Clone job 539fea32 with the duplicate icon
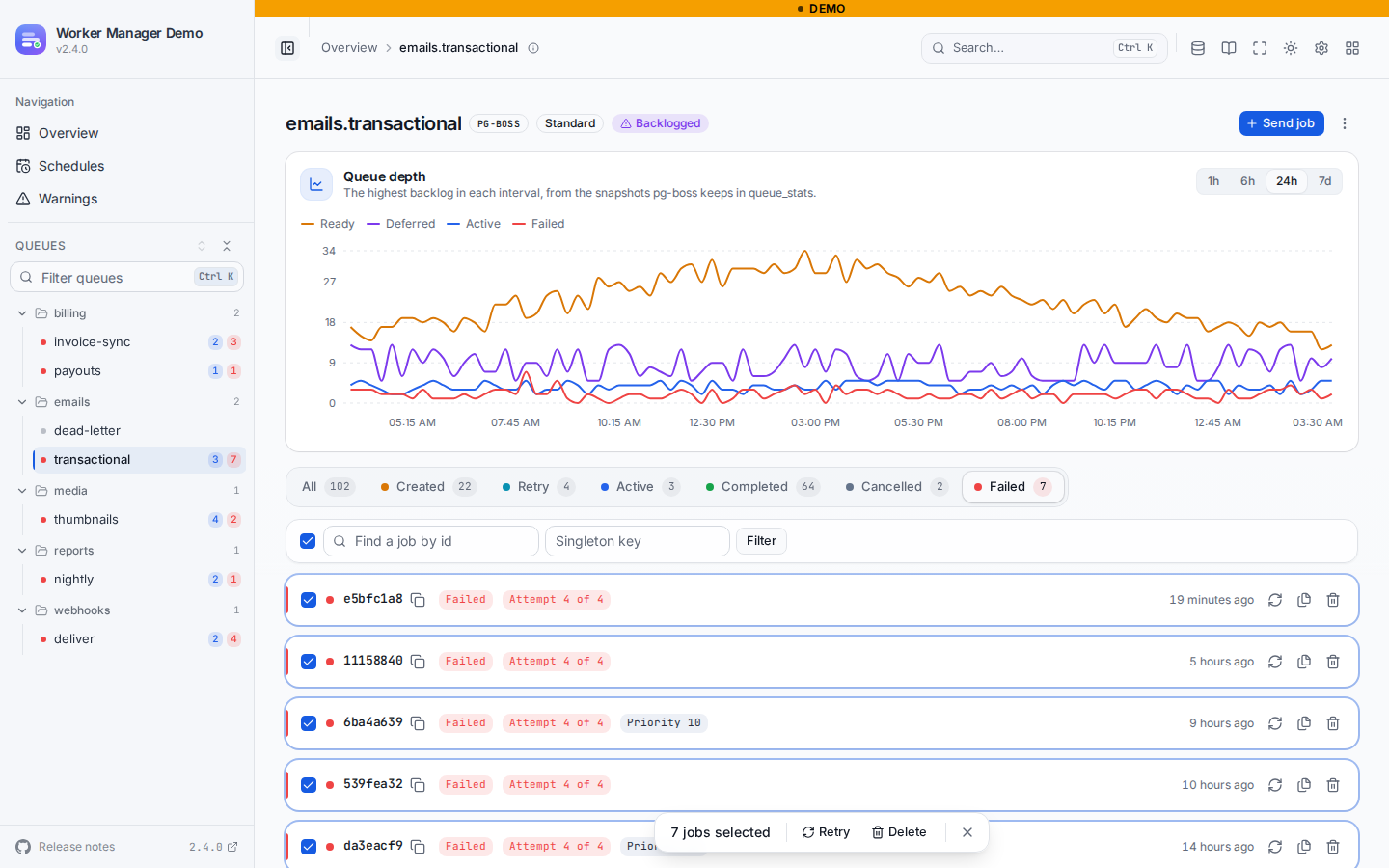Viewport: 1389px width, 868px height. click(x=1304, y=785)
